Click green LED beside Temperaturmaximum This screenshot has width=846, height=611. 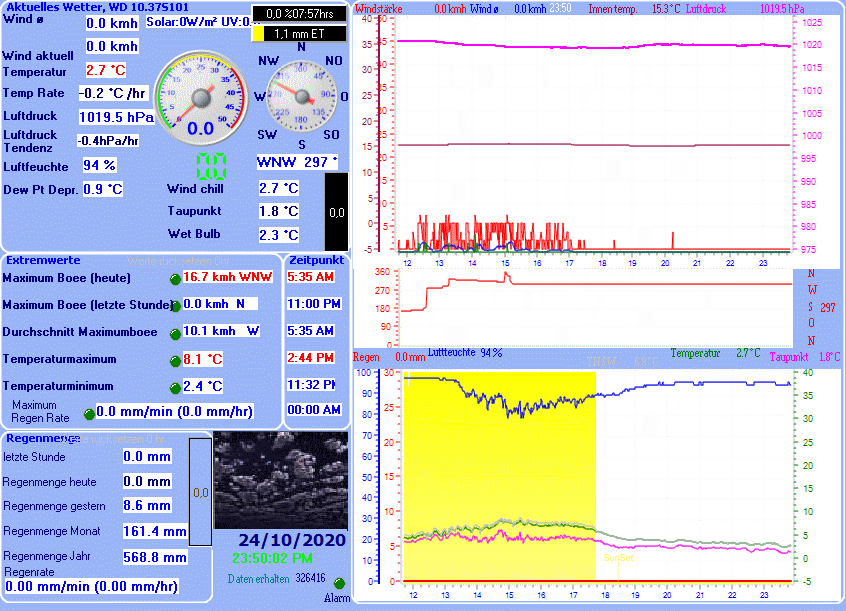(175, 360)
